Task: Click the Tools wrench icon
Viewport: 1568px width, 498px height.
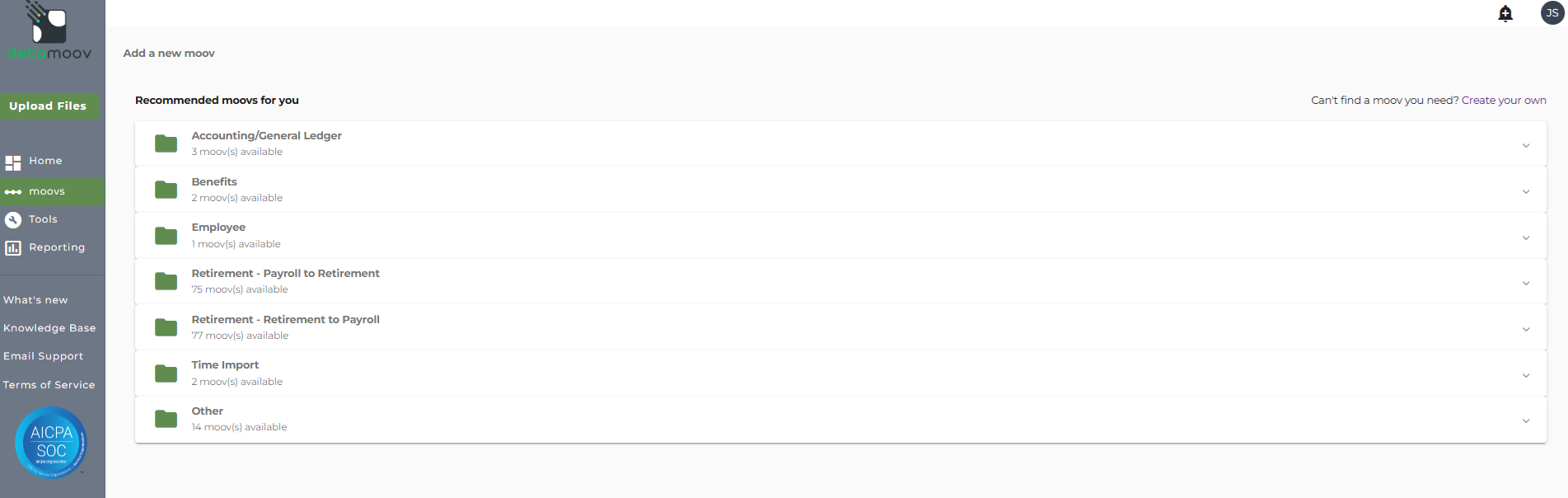Action: (13, 219)
